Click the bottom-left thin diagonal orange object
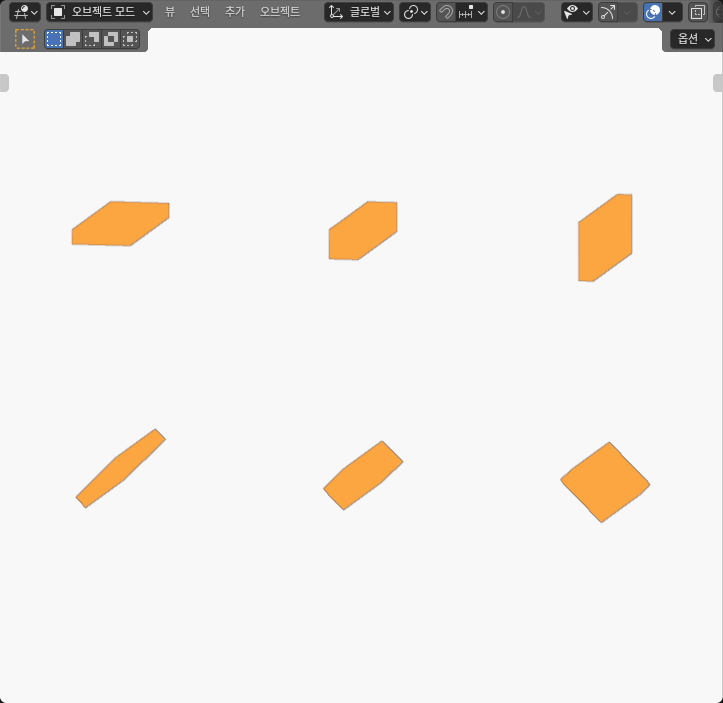The width and height of the screenshot is (723, 703). 121,468
